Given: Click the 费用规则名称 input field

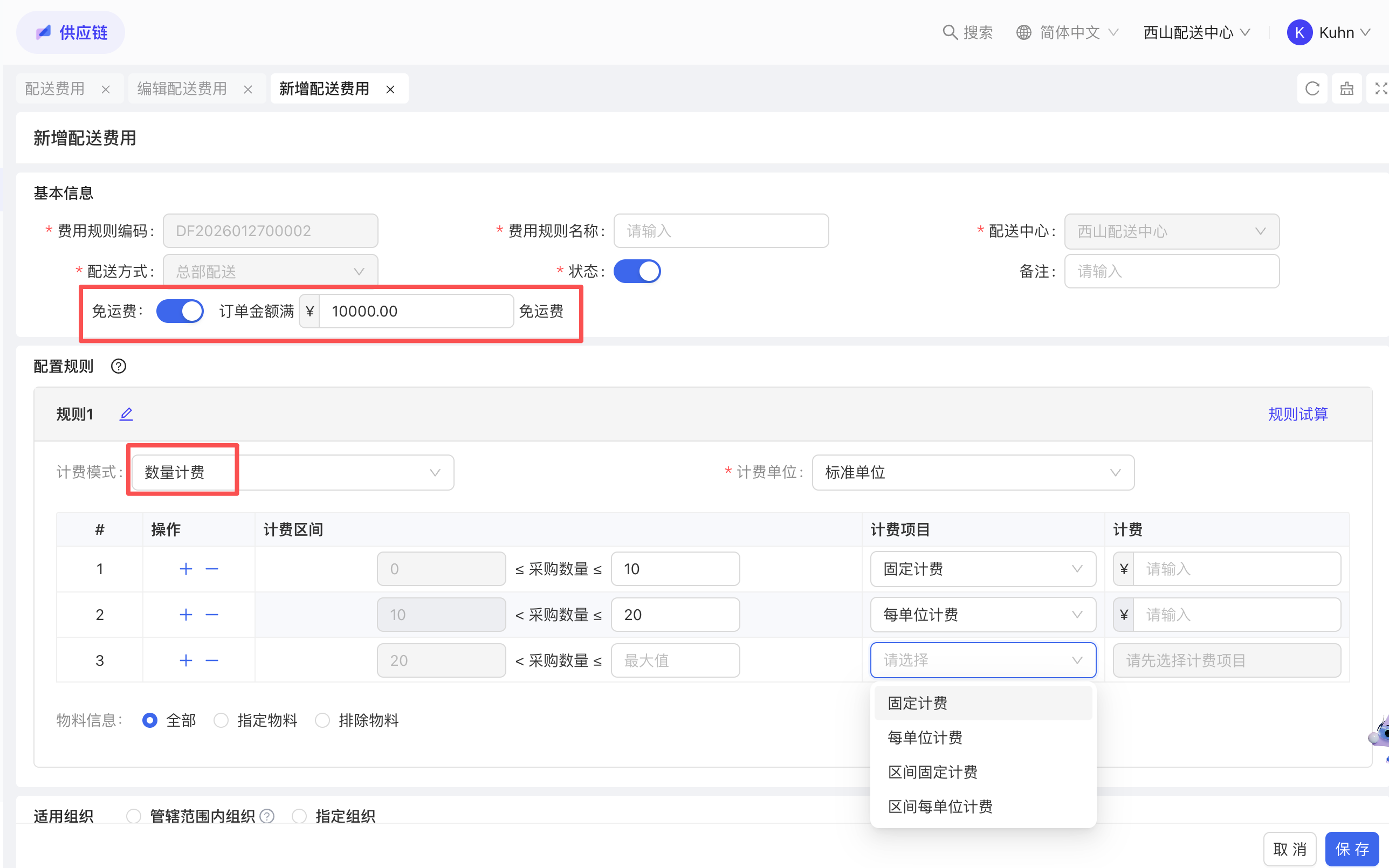Looking at the screenshot, I should pyautogui.click(x=721, y=231).
